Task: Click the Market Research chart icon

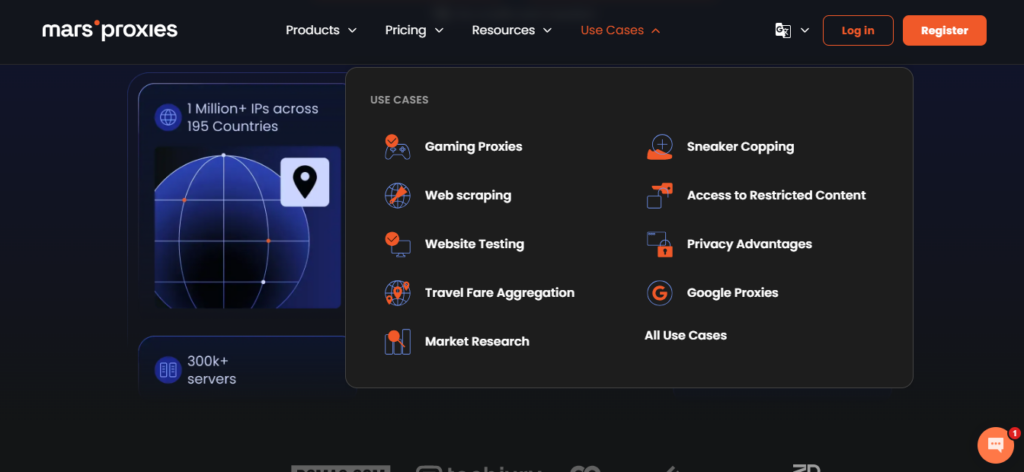Action: (397, 341)
